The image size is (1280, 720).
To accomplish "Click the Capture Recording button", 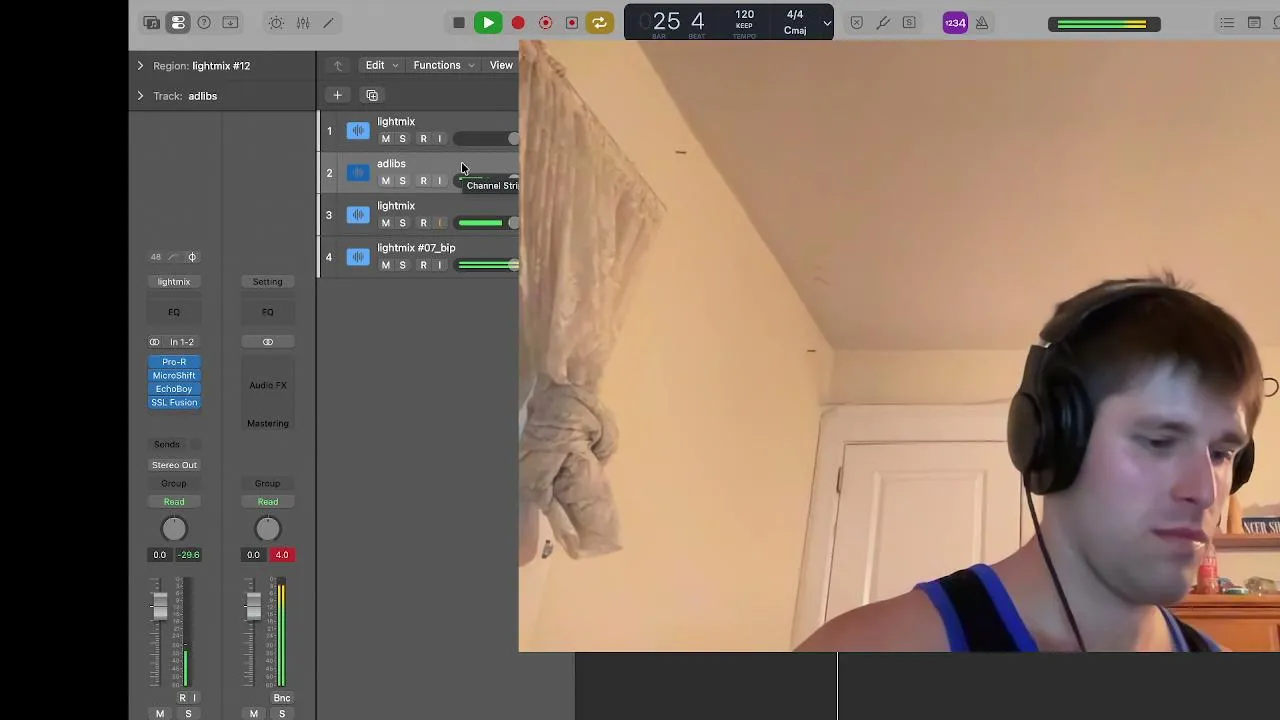I will 545,23.
